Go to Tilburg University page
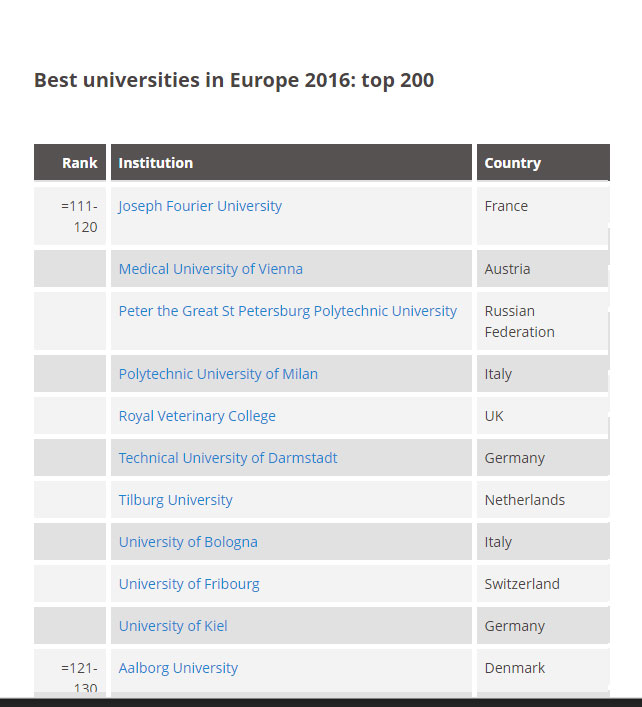Viewport: 642px width, 707px height. [175, 500]
